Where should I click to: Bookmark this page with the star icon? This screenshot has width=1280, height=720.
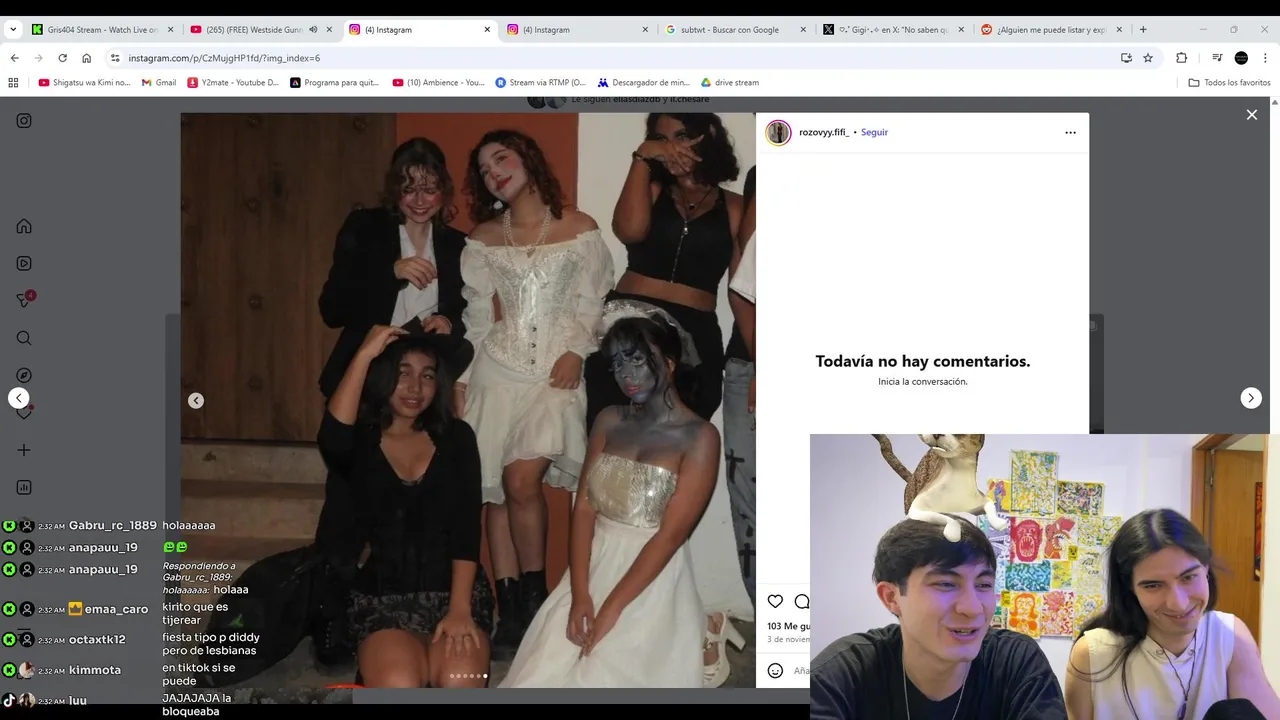(x=1148, y=58)
